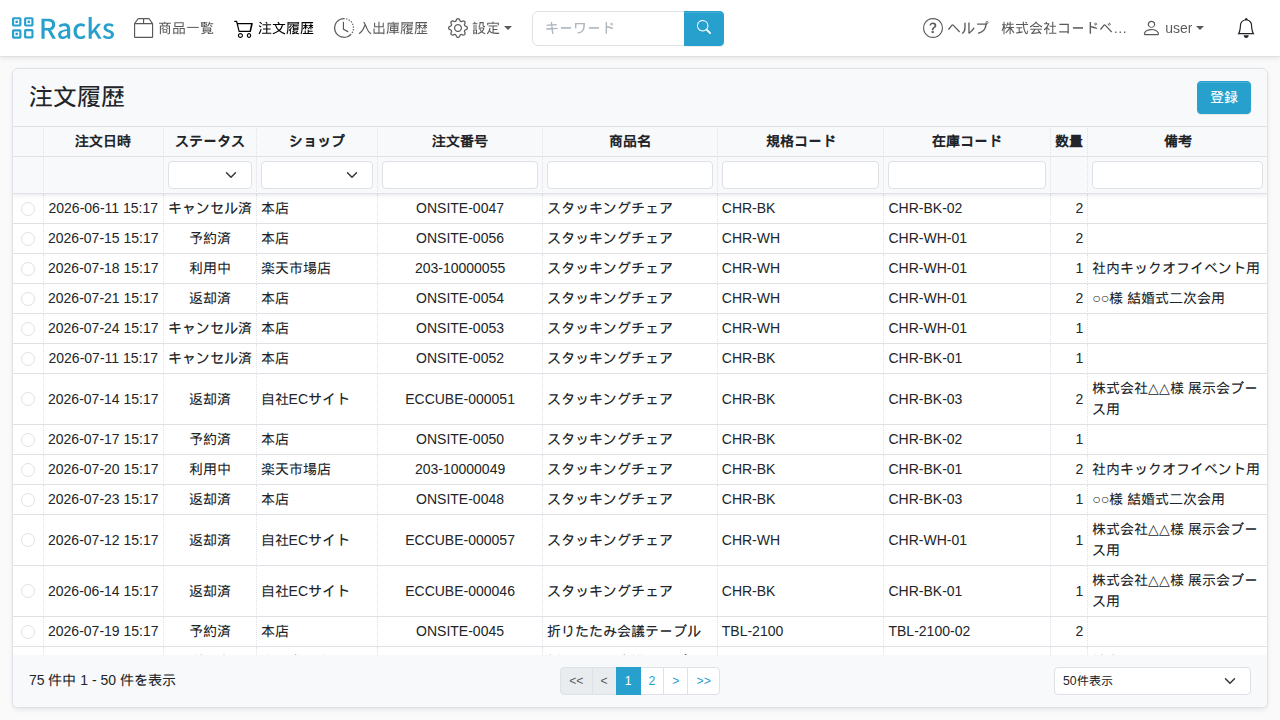This screenshot has width=1280, height=720.
Task: Click the 注文番号 filter input
Action: [x=460, y=175]
